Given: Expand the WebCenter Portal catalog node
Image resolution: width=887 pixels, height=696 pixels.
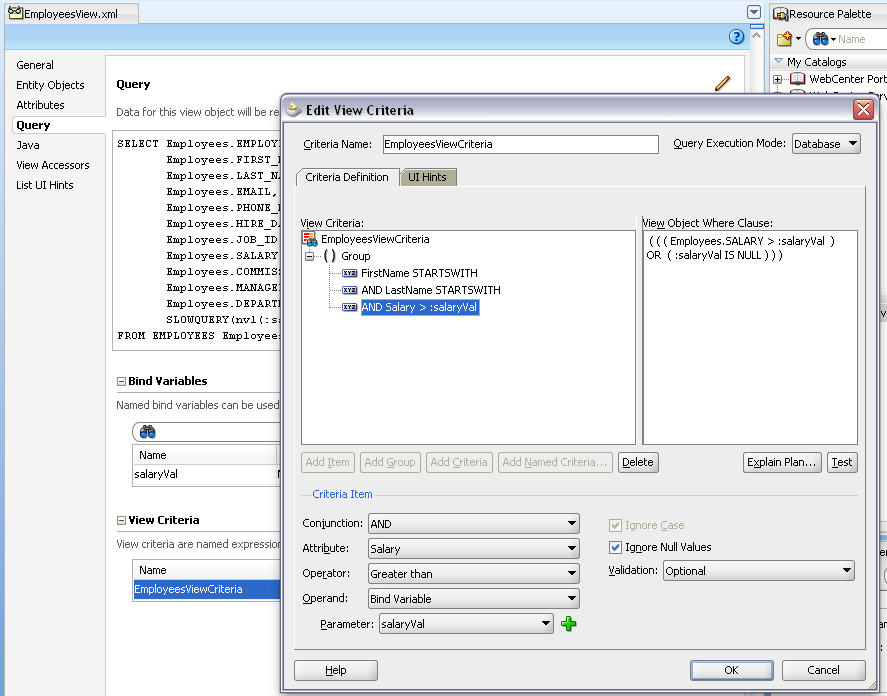Looking at the screenshot, I should [778, 79].
